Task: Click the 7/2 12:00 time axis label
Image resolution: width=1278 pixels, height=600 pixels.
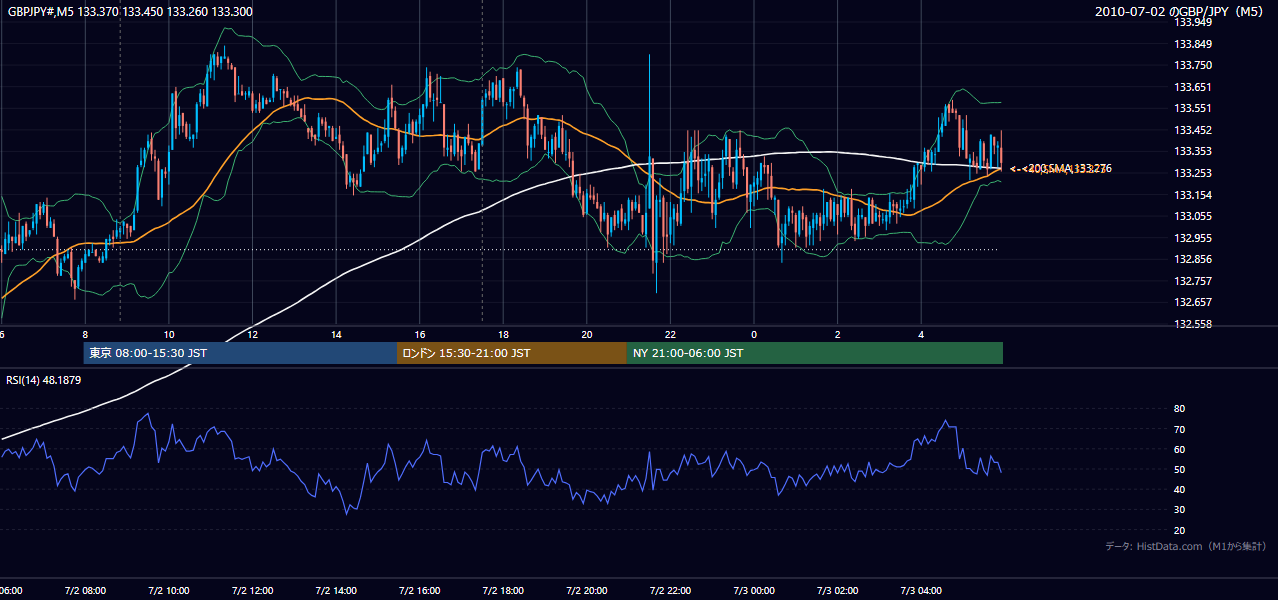Action: click(x=252, y=590)
